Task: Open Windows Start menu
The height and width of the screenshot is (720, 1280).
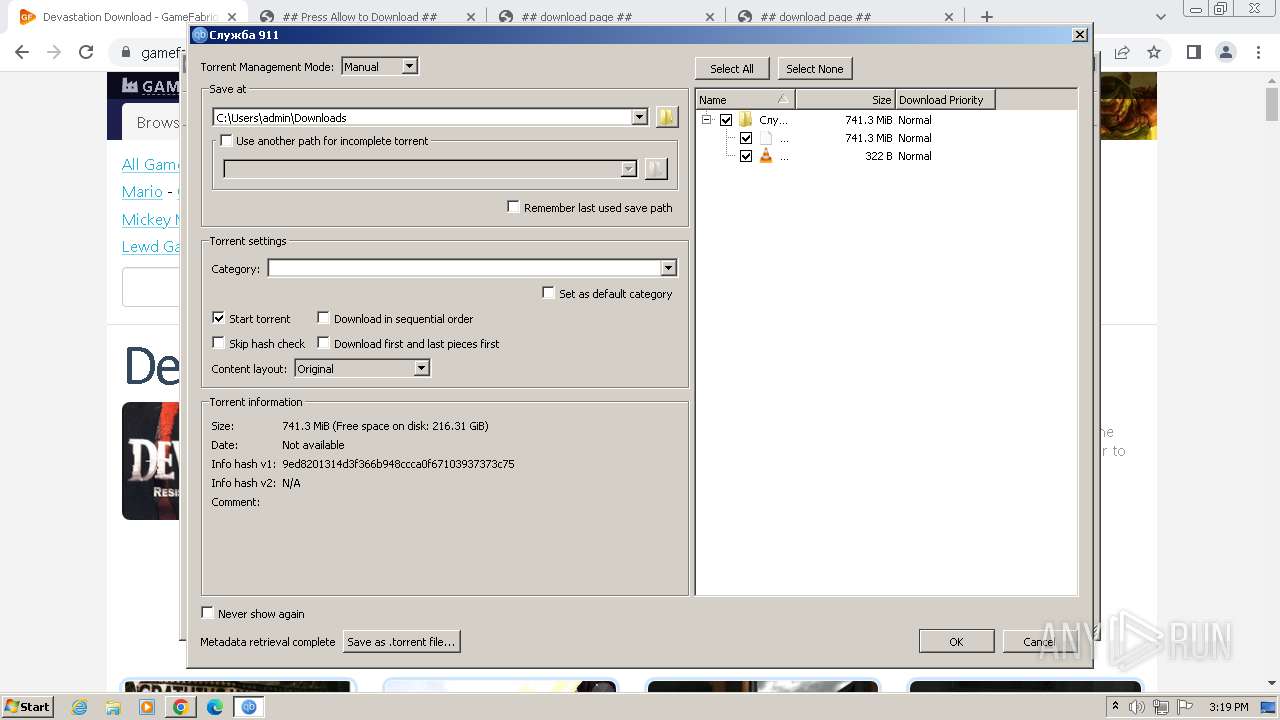Action: tap(27, 706)
